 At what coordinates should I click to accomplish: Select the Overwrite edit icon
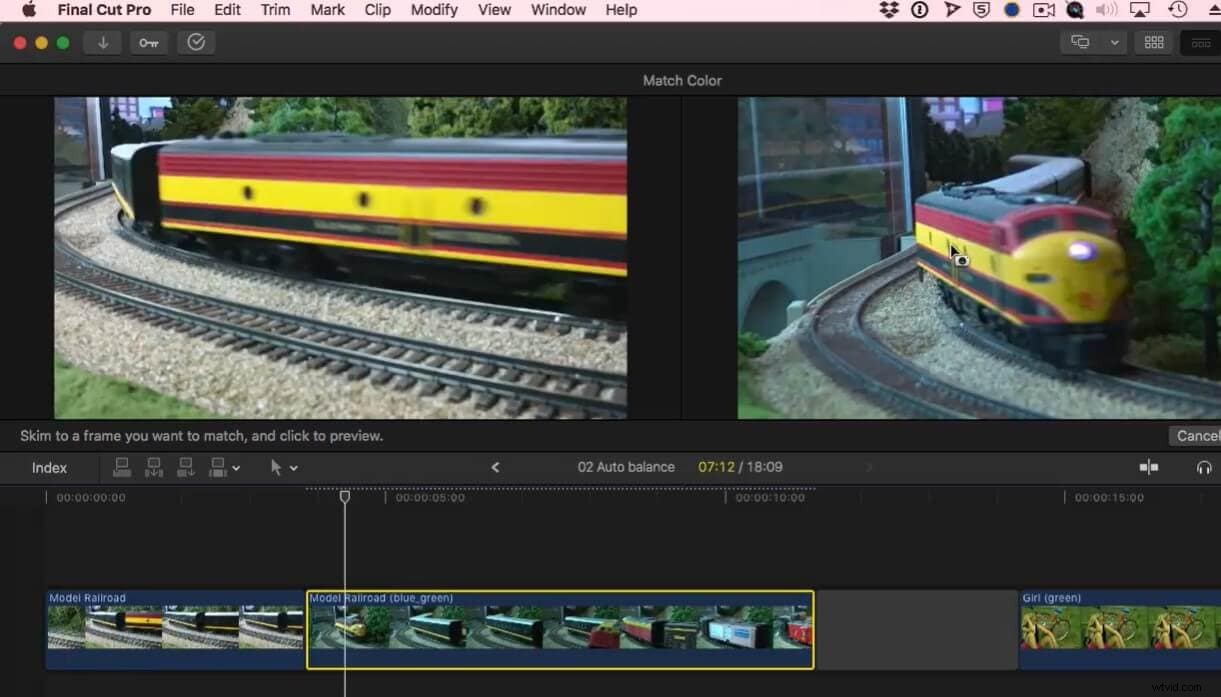pos(215,467)
